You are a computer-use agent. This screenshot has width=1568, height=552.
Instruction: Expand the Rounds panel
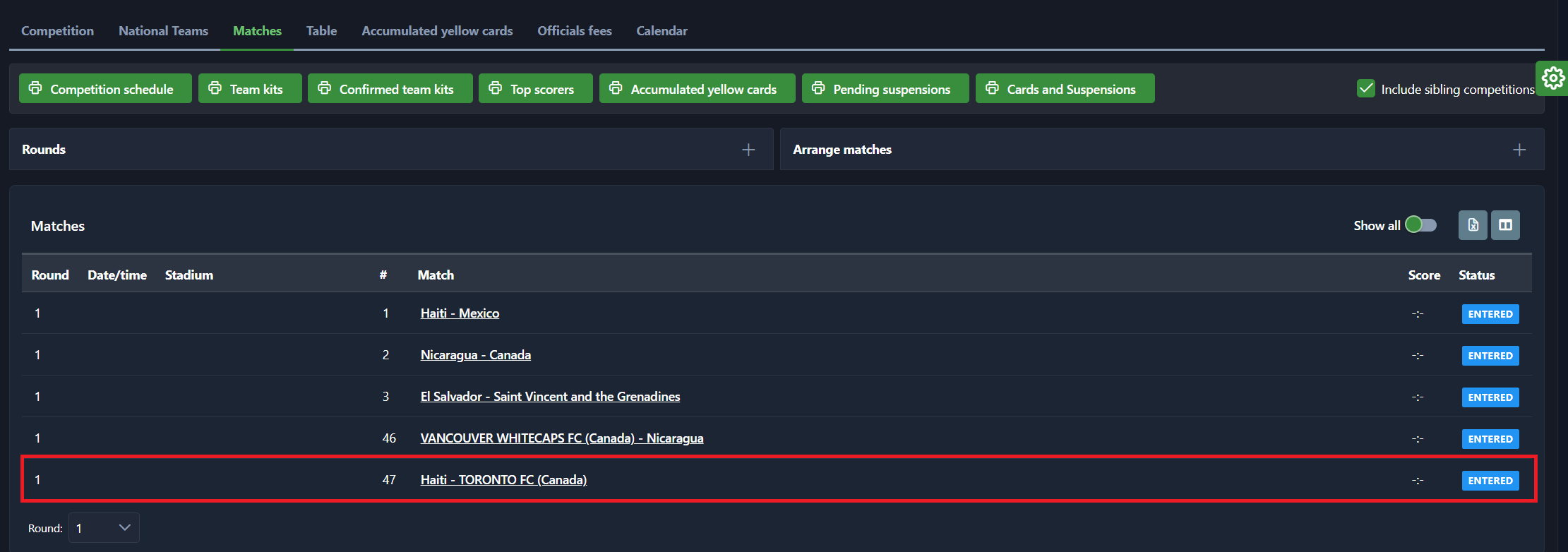pyautogui.click(x=748, y=150)
